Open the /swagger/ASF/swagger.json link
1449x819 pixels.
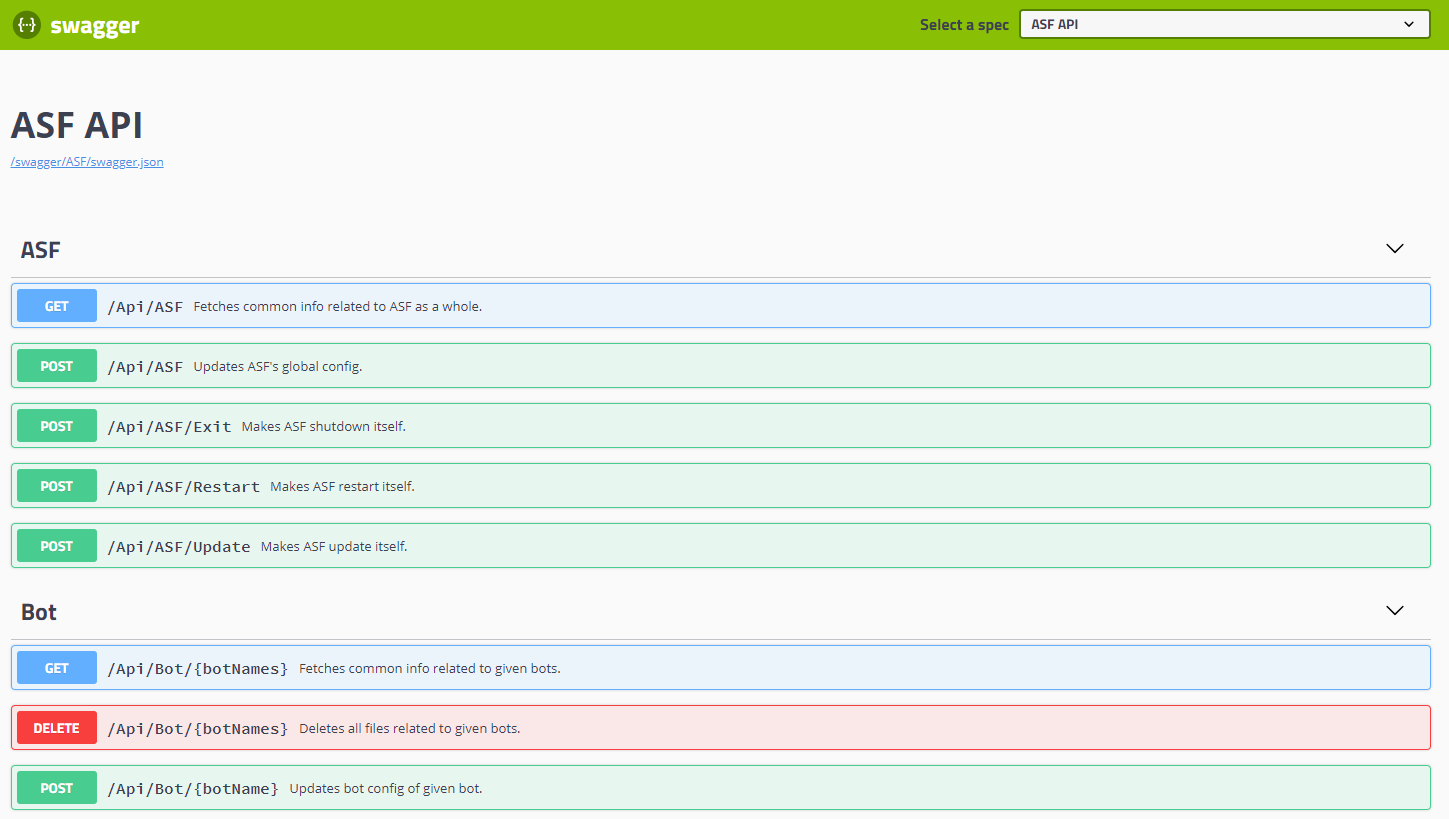(x=87, y=162)
